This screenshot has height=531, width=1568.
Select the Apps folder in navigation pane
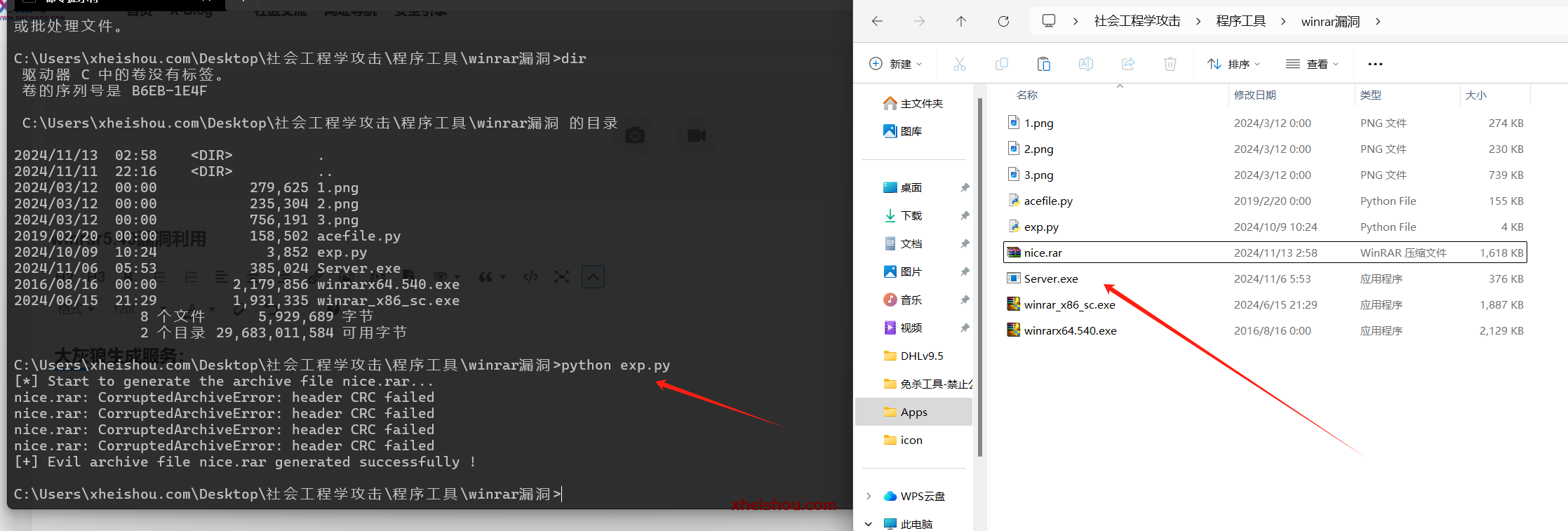click(x=914, y=412)
